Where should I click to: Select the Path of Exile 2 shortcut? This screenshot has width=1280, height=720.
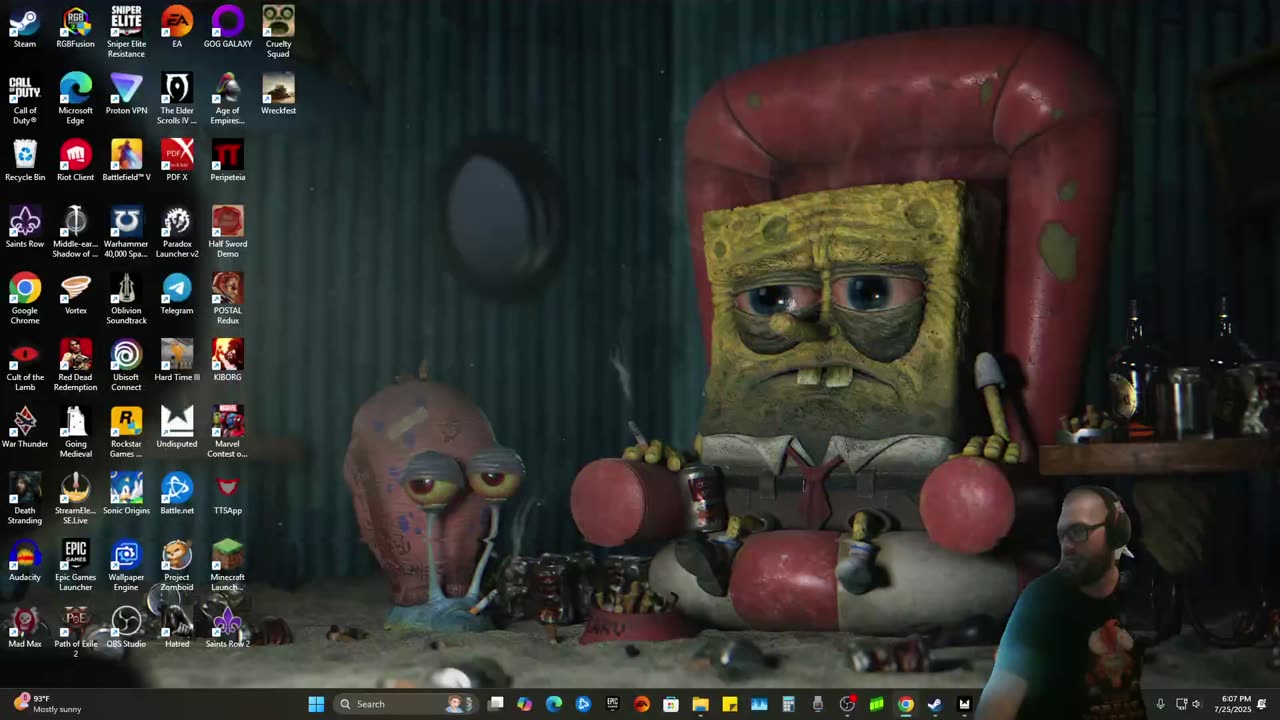pos(76,632)
